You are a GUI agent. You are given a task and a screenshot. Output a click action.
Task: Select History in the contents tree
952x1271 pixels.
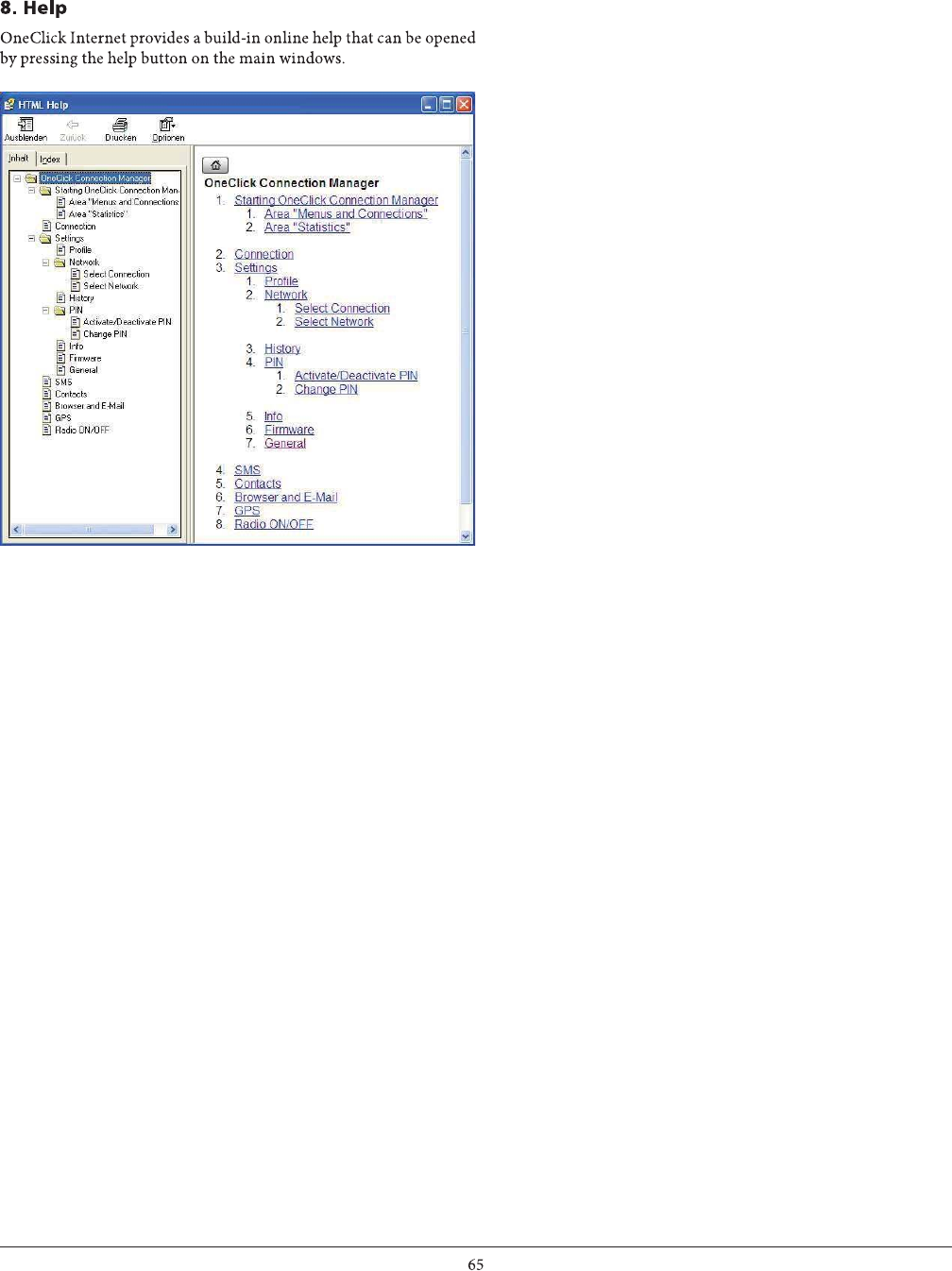click(81, 298)
